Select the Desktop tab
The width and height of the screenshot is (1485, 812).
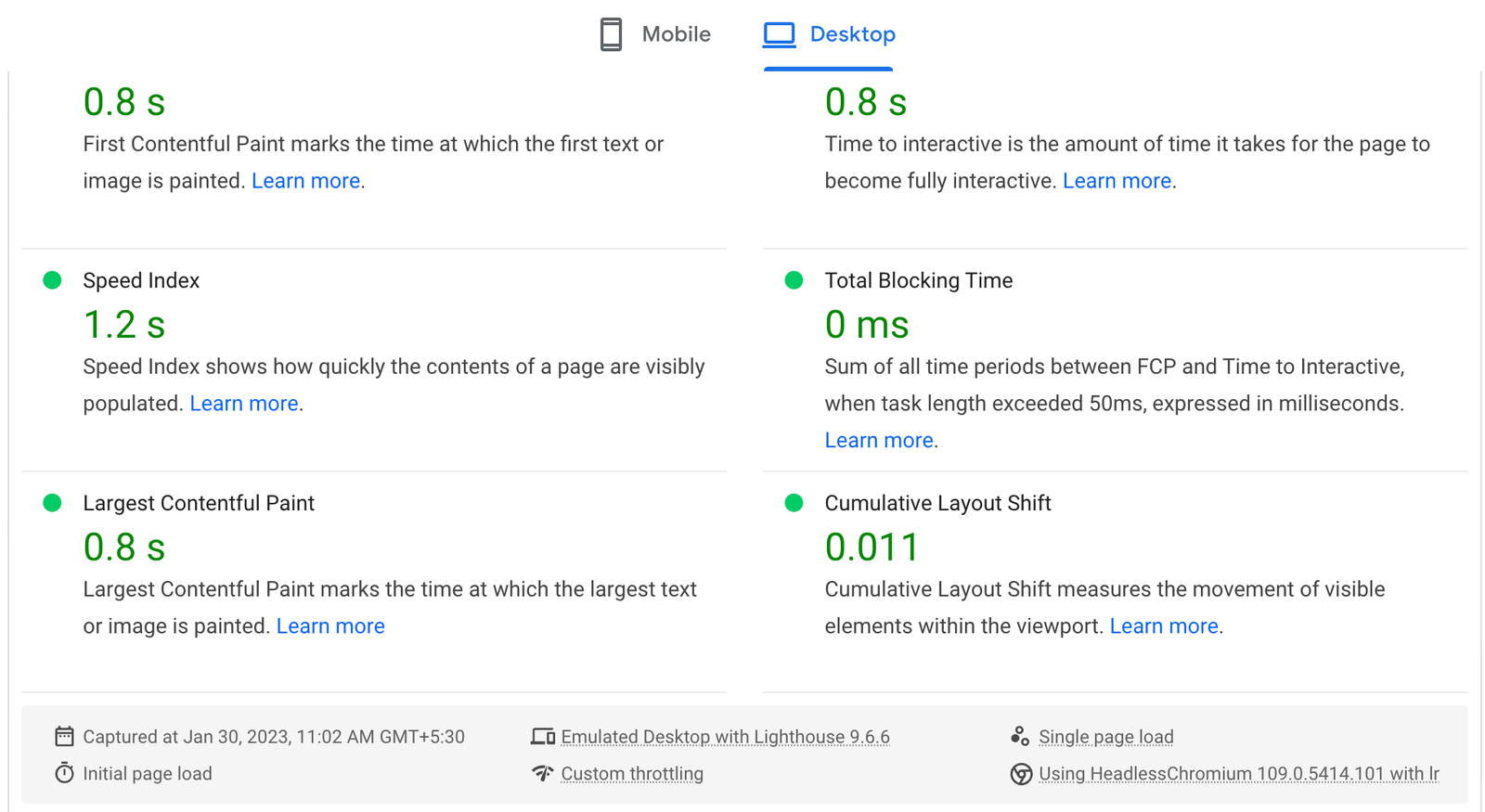[x=851, y=34]
